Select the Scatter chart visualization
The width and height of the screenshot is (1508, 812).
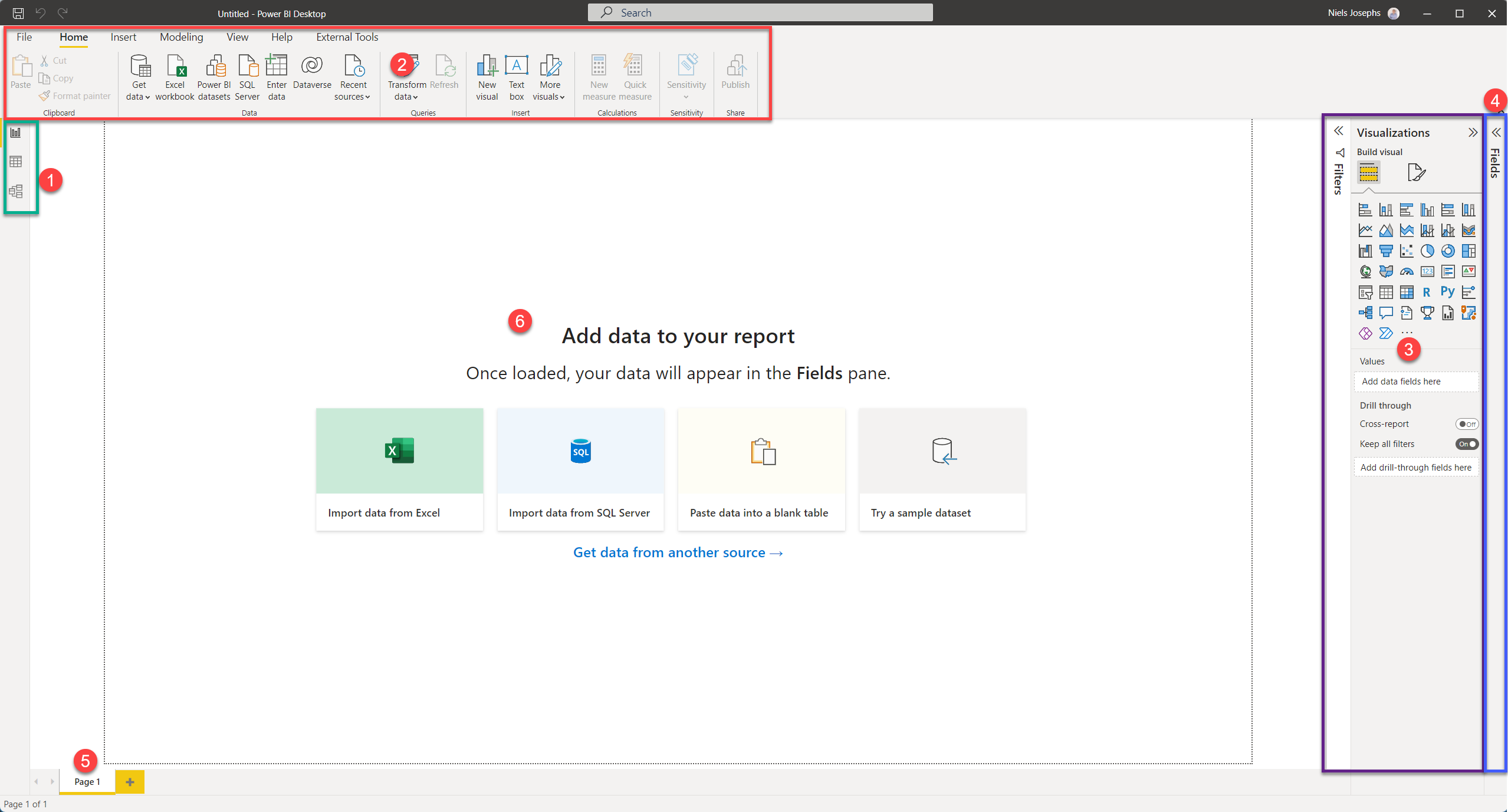1407,251
